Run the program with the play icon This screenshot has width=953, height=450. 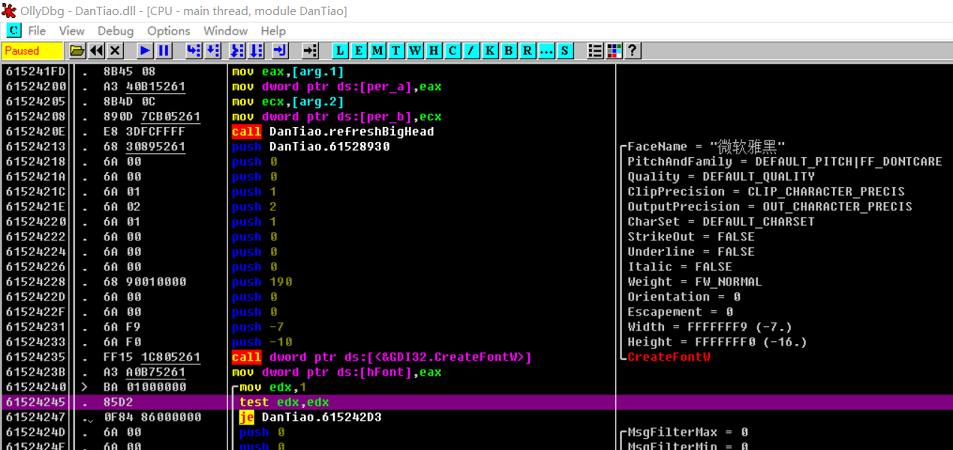145,50
